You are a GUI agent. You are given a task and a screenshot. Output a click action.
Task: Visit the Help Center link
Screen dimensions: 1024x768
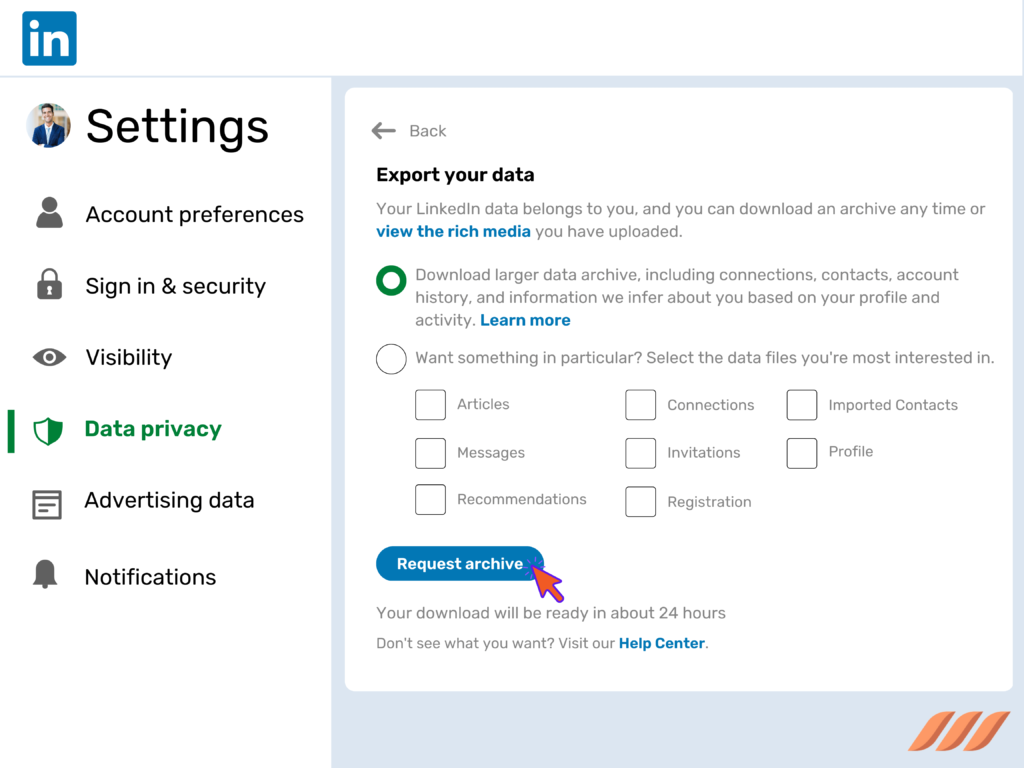point(662,643)
